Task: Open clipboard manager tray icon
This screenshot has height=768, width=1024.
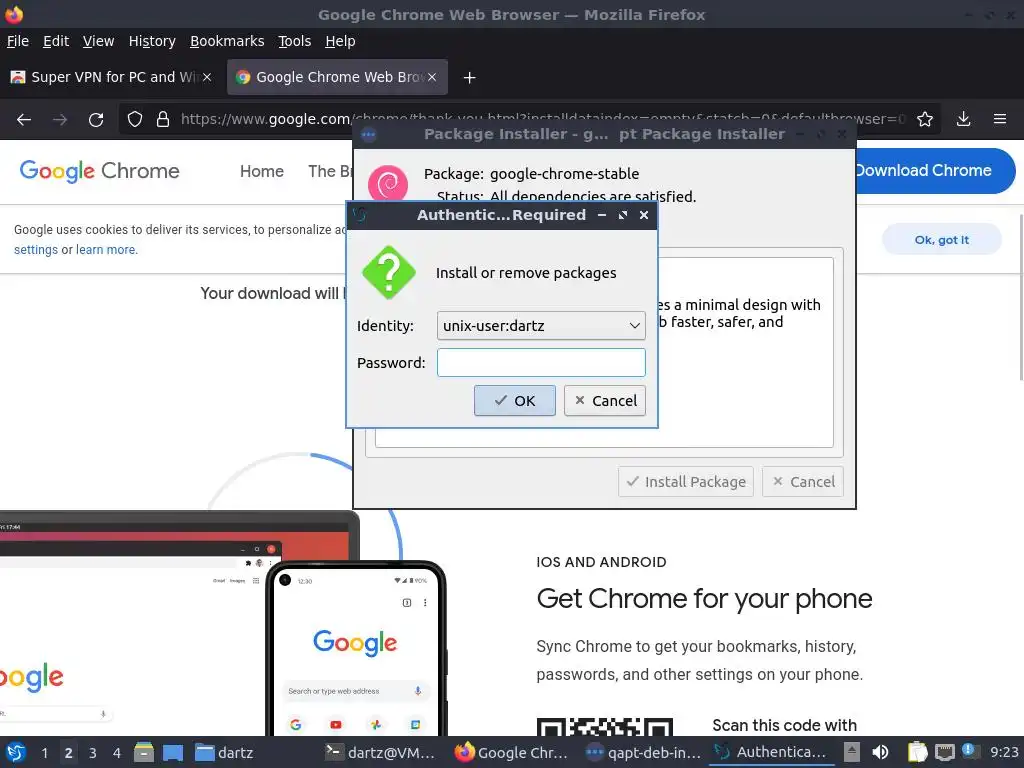Action: coord(917,752)
